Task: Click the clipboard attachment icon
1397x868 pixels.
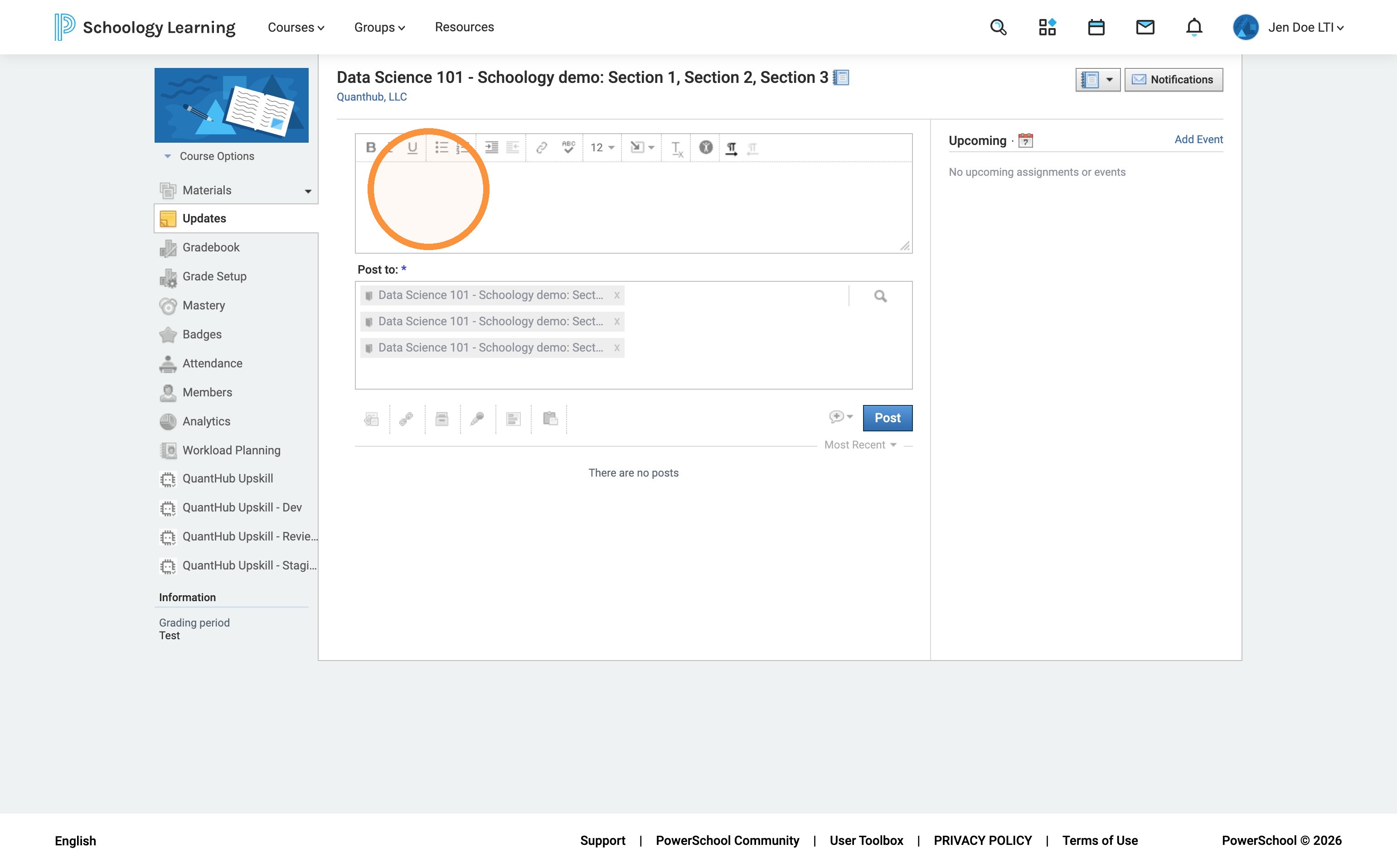Action: 550,419
